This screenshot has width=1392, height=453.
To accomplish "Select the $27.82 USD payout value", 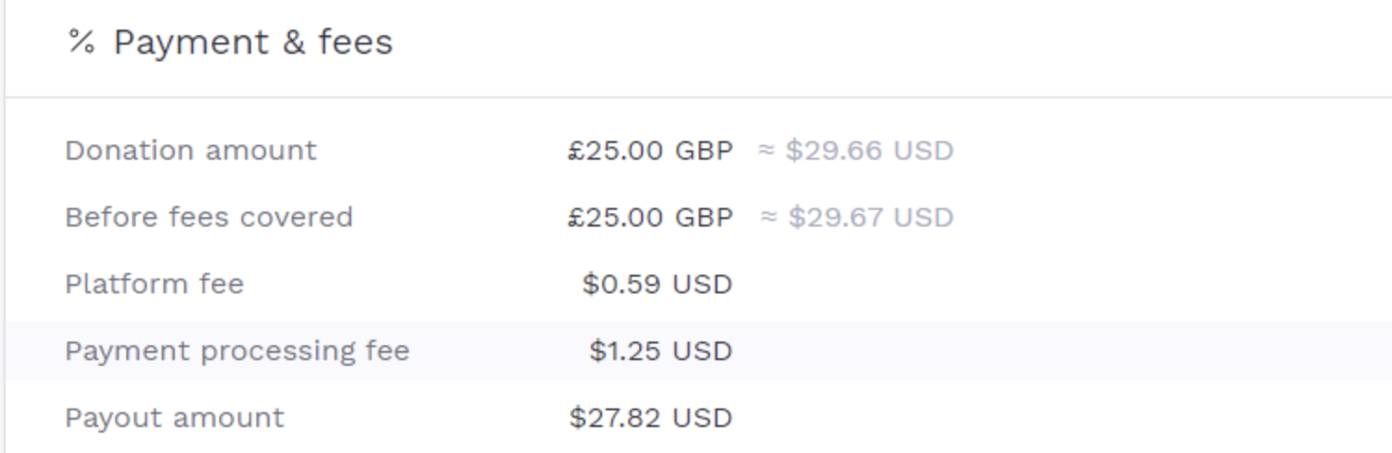I will (x=651, y=418).
